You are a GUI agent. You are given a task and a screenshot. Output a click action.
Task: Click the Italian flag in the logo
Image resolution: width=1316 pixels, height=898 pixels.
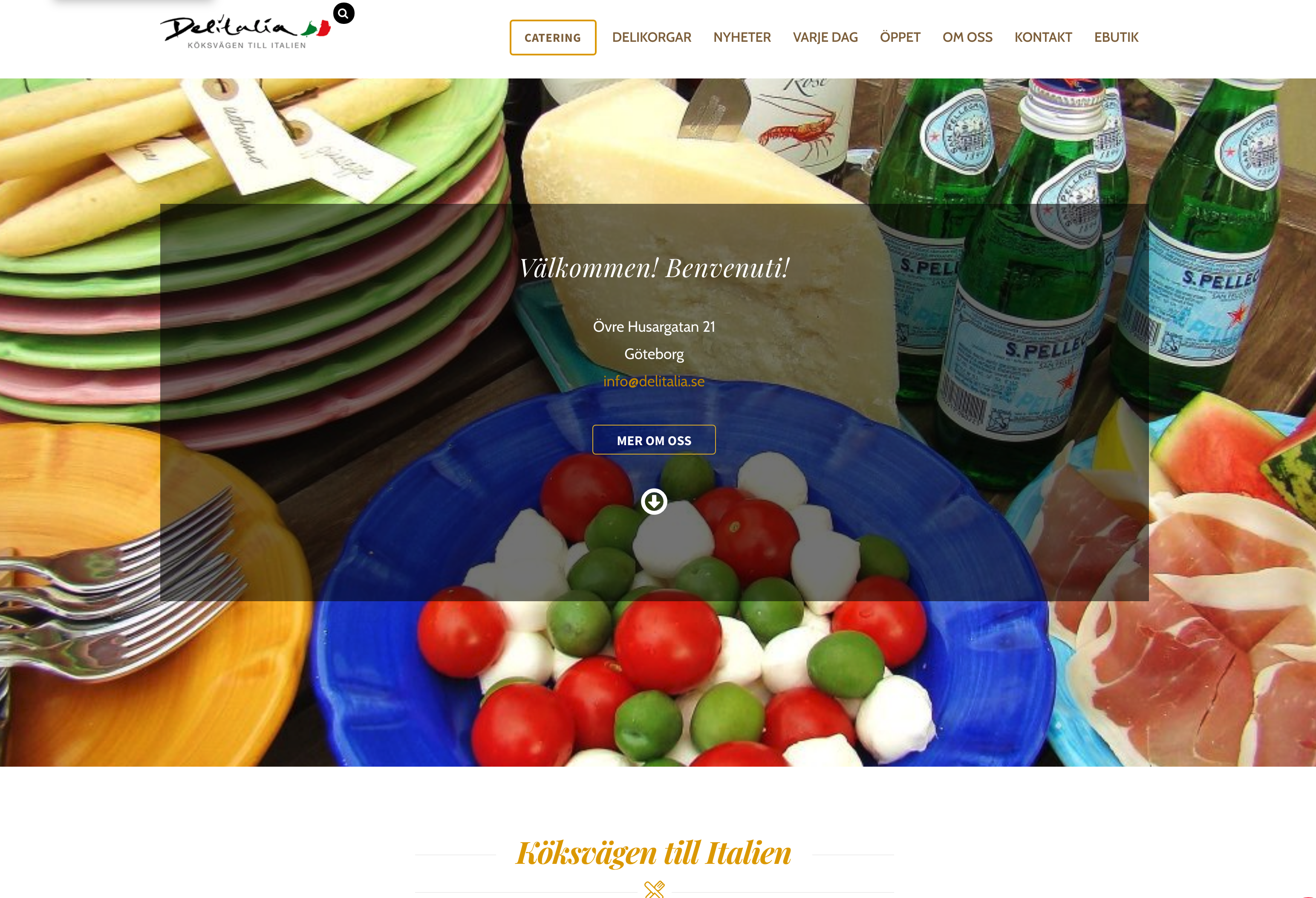pos(316,28)
